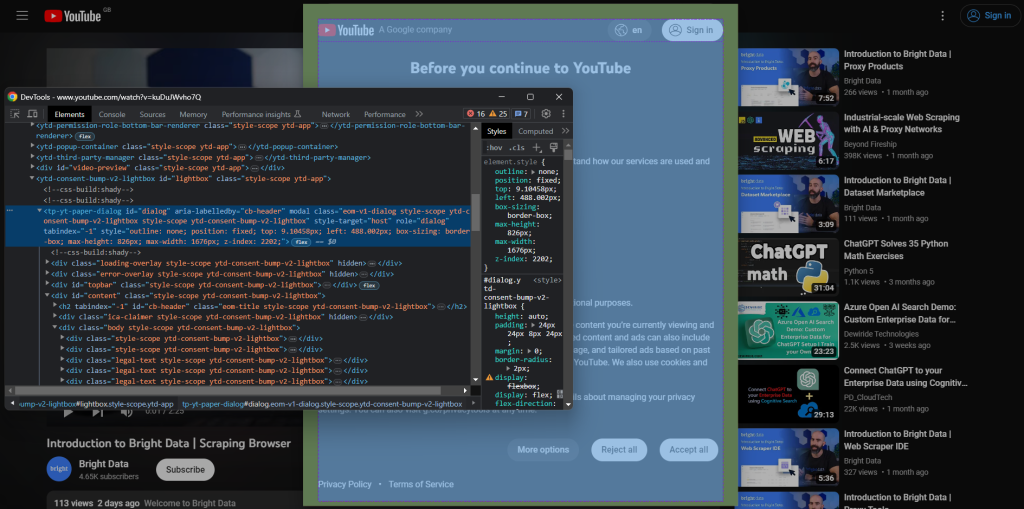Click the <style> source link in Styles

coord(547,280)
